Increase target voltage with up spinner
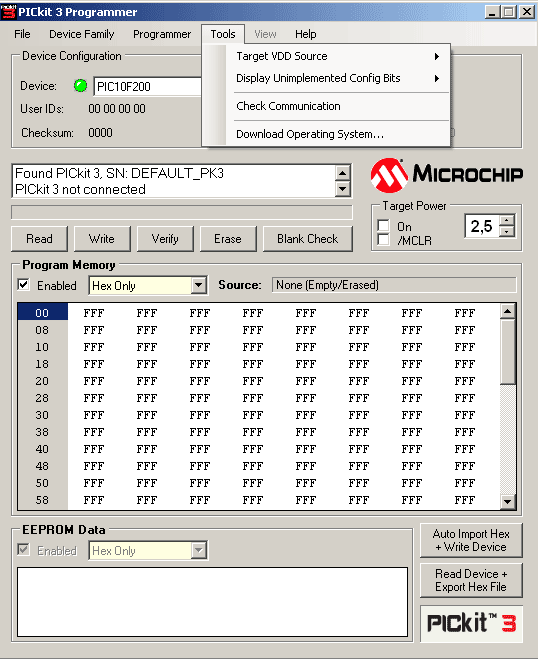The image size is (538, 659). coord(507,220)
